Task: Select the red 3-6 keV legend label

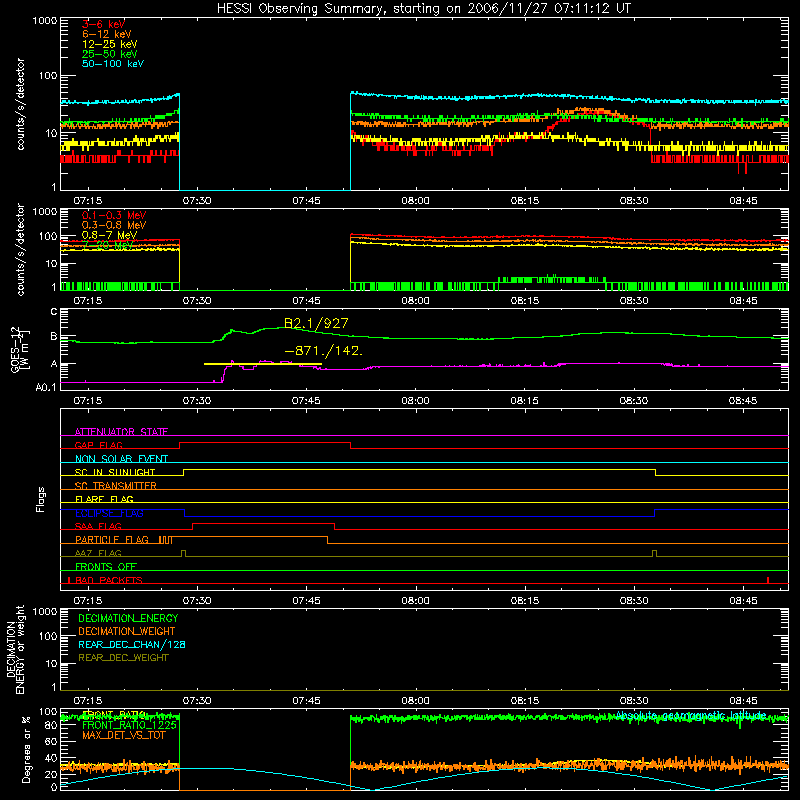Action: (x=103, y=24)
